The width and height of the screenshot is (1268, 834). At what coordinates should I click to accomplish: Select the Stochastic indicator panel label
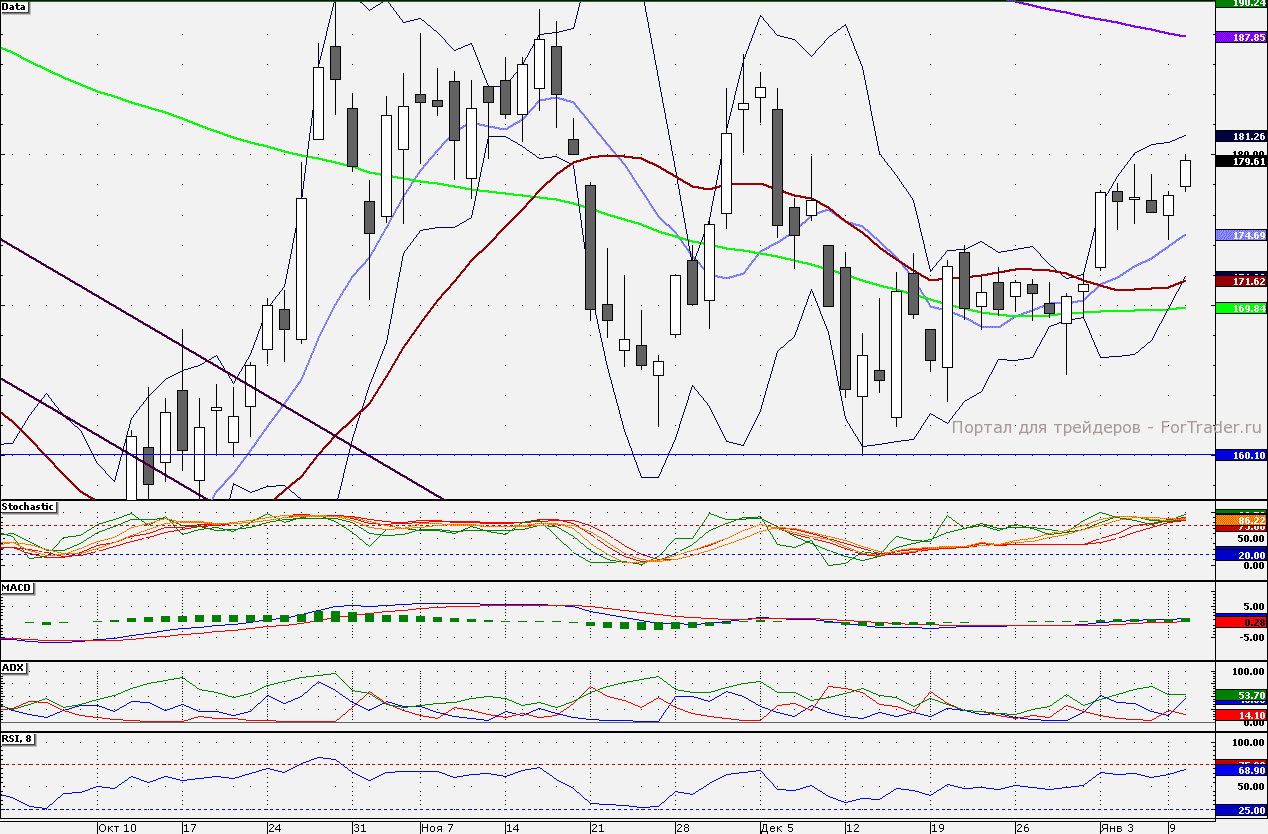coord(28,507)
